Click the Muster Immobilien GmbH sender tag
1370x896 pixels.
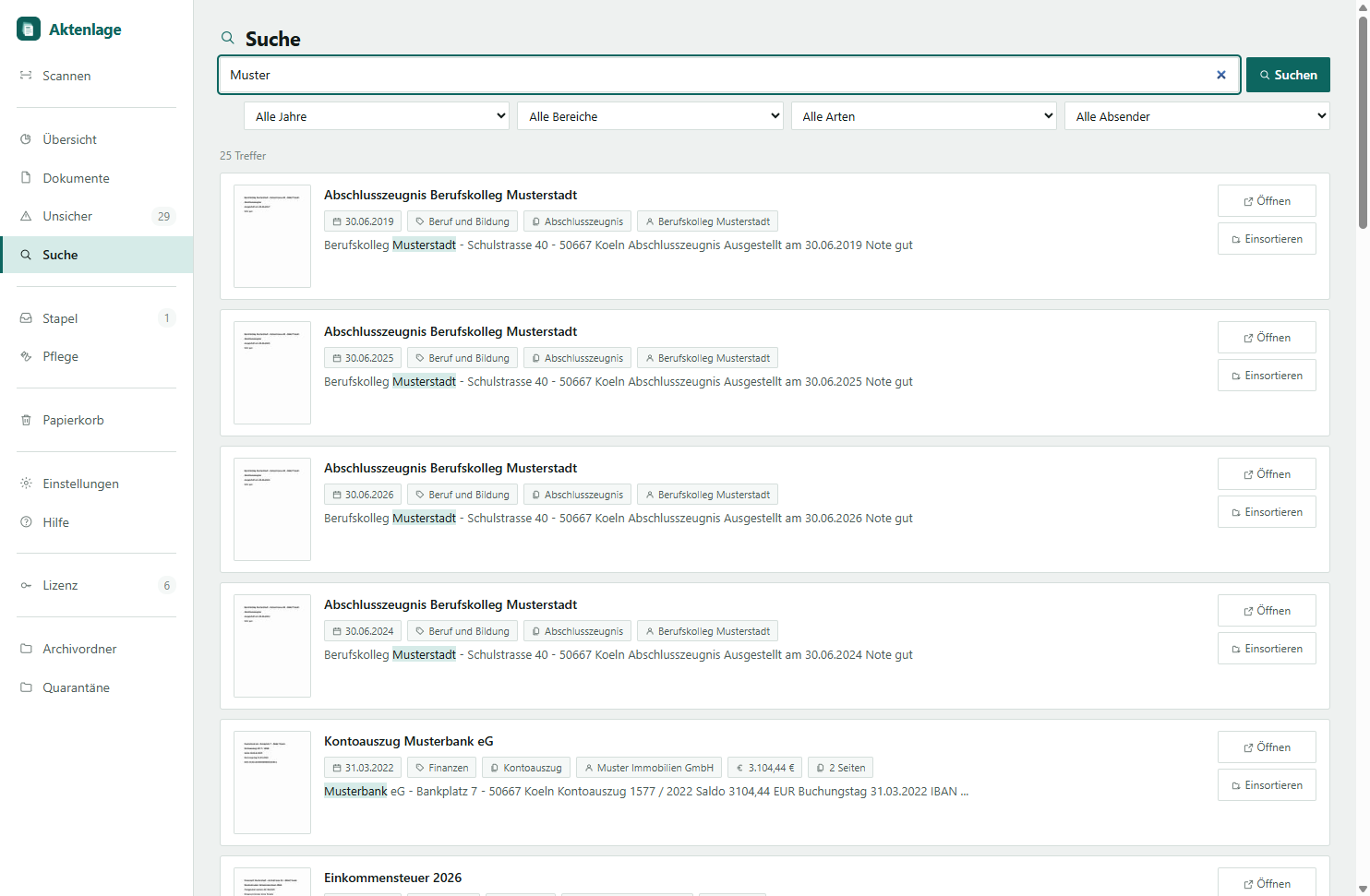pyautogui.click(x=649, y=768)
